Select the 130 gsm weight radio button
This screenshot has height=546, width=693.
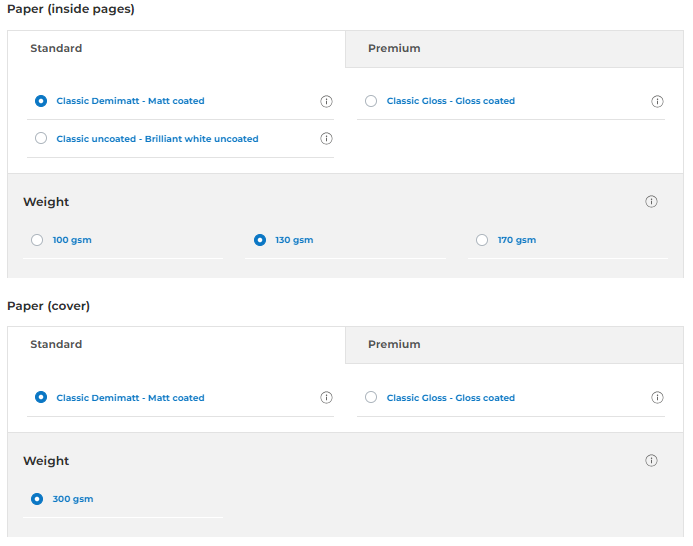260,240
